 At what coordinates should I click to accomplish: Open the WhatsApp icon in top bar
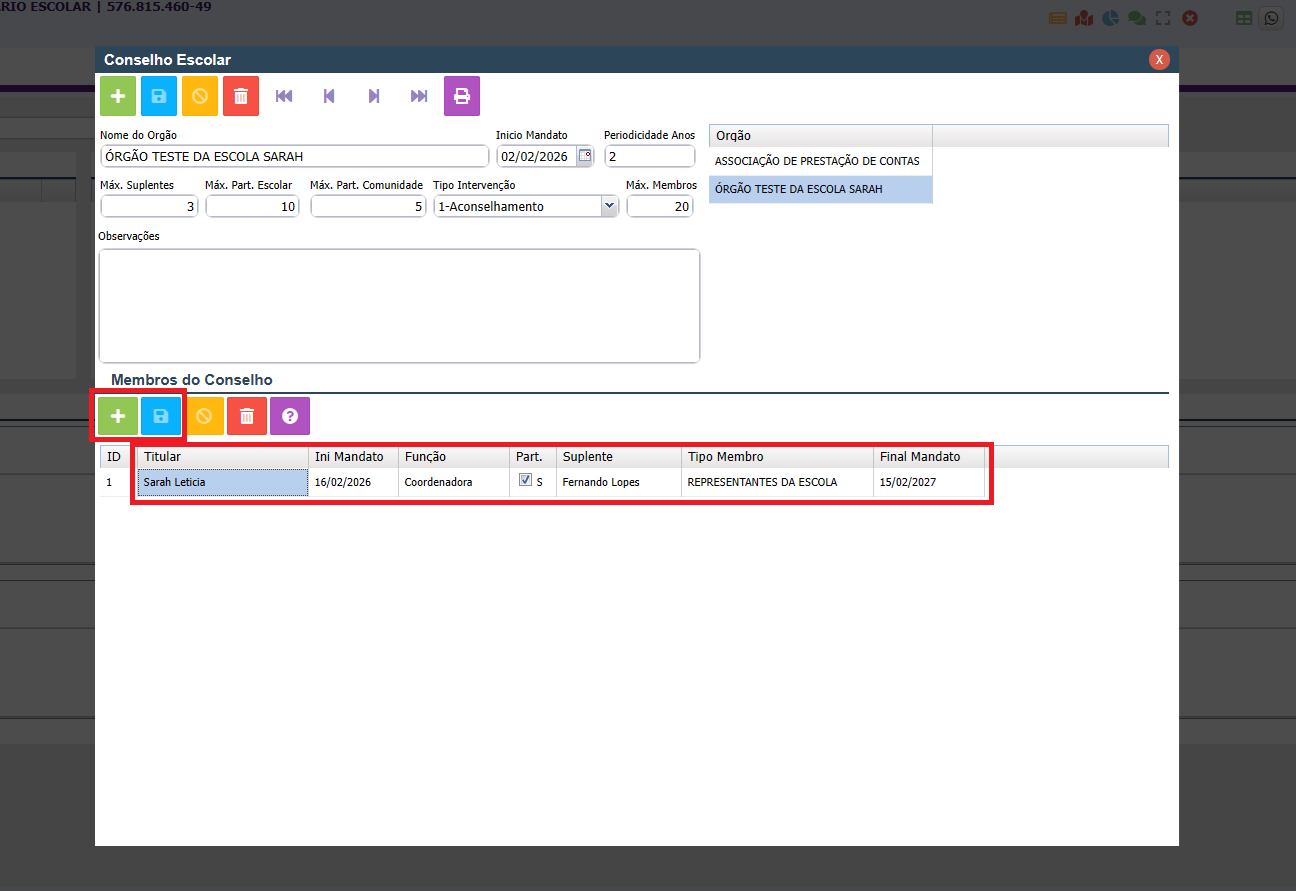point(1271,18)
